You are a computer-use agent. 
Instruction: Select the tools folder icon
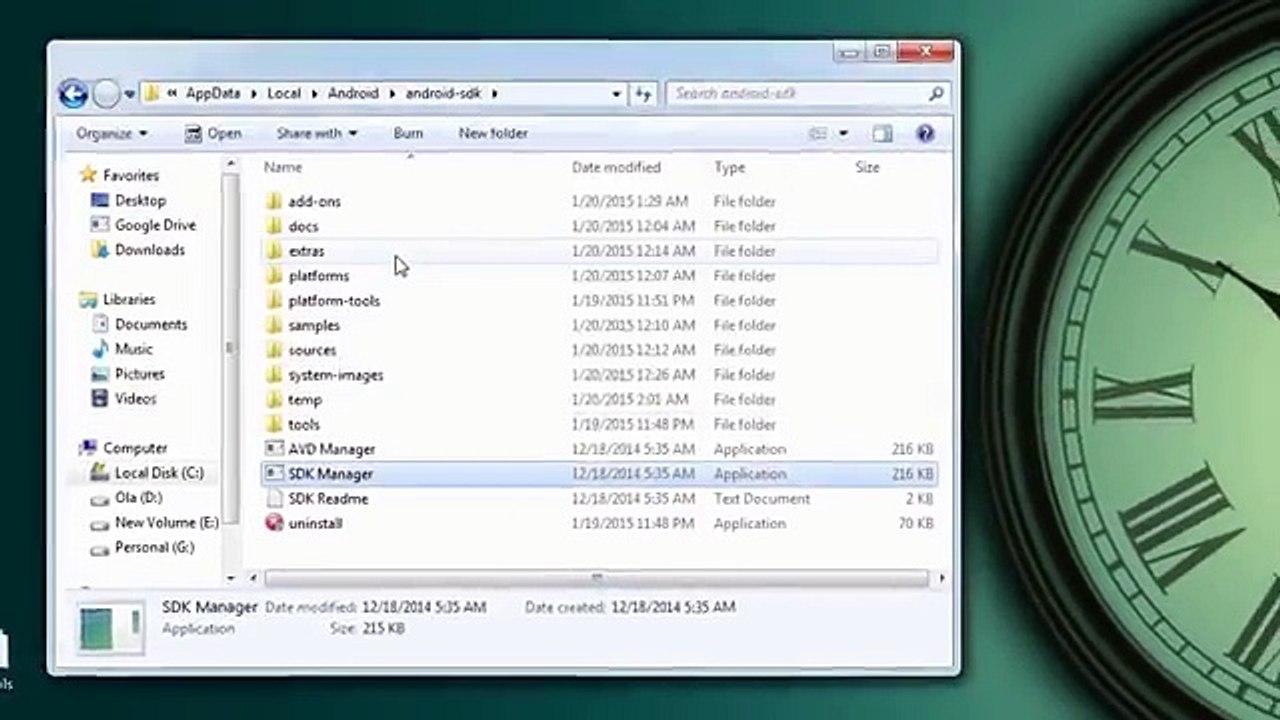tap(275, 424)
